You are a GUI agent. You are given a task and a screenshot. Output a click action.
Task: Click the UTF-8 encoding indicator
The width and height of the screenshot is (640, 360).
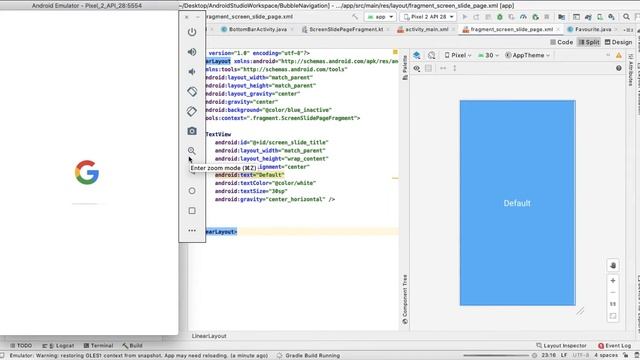[x=581, y=356]
